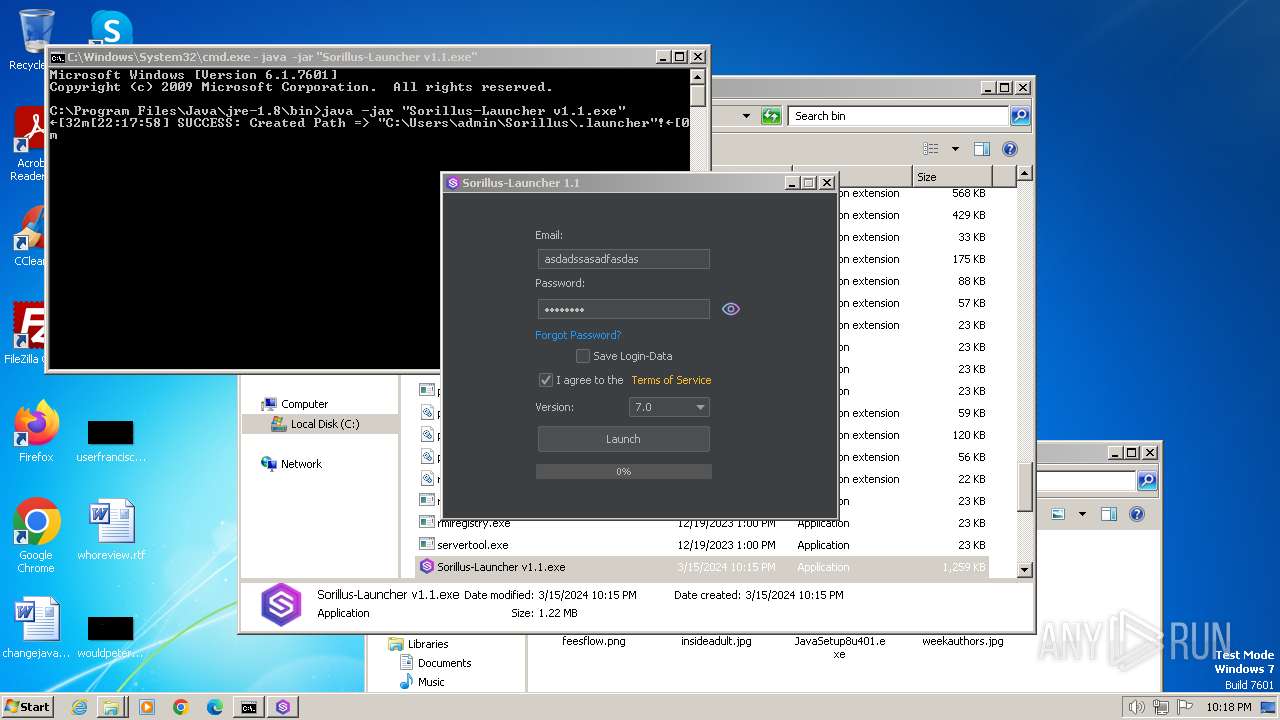Image resolution: width=1280 pixels, height=720 pixels.
Task: Select Computer in the navigation pane
Action: pyautogui.click(x=304, y=404)
